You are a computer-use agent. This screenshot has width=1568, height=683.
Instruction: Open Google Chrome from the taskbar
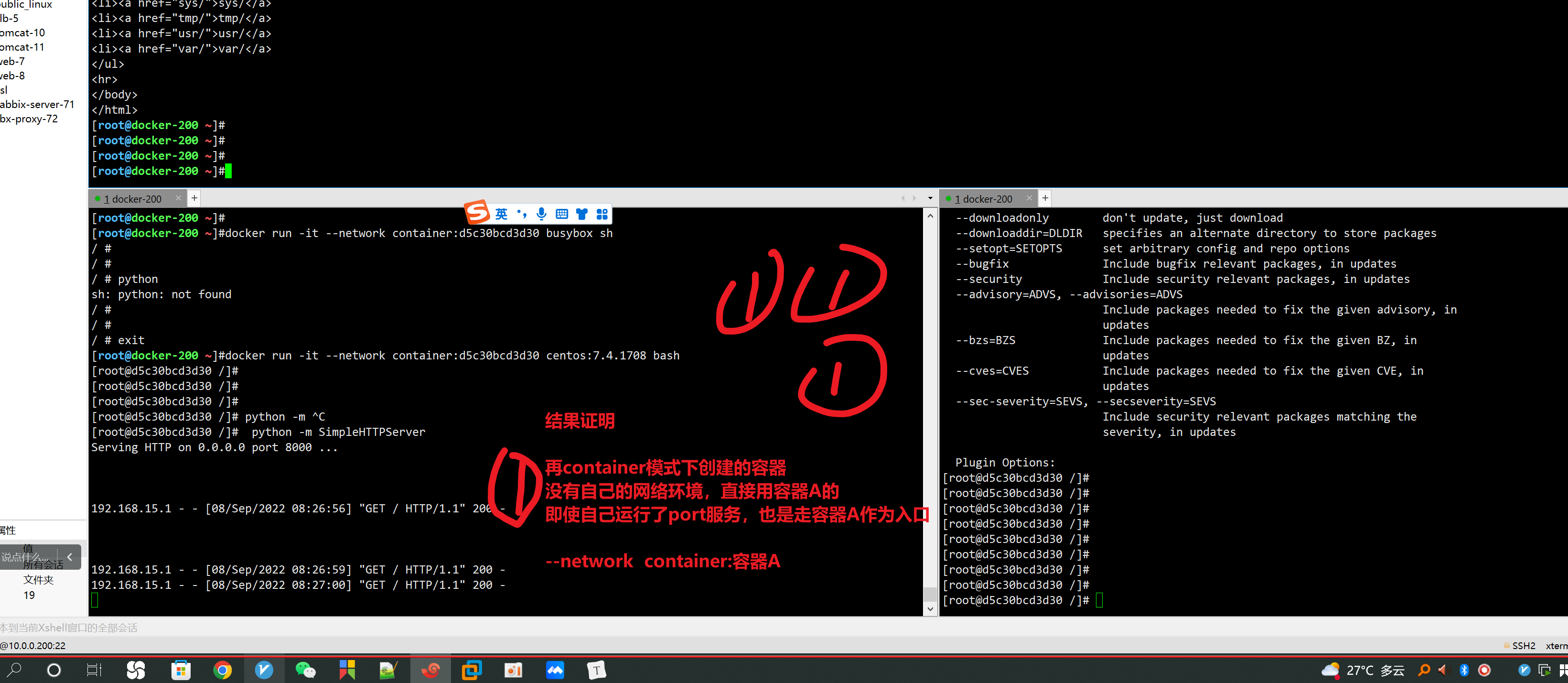[222, 670]
